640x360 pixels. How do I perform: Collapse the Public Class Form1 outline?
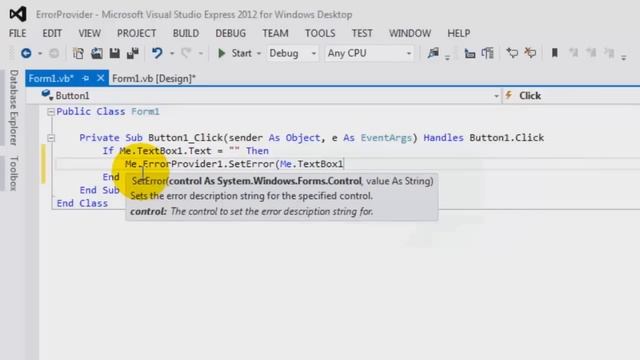click(51, 112)
